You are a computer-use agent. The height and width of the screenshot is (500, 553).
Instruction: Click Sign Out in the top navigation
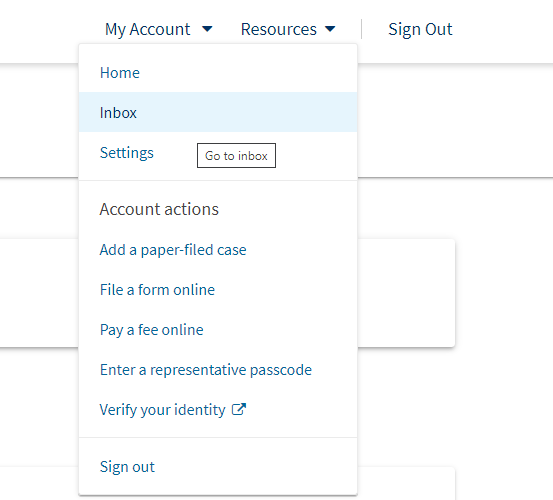tap(420, 29)
